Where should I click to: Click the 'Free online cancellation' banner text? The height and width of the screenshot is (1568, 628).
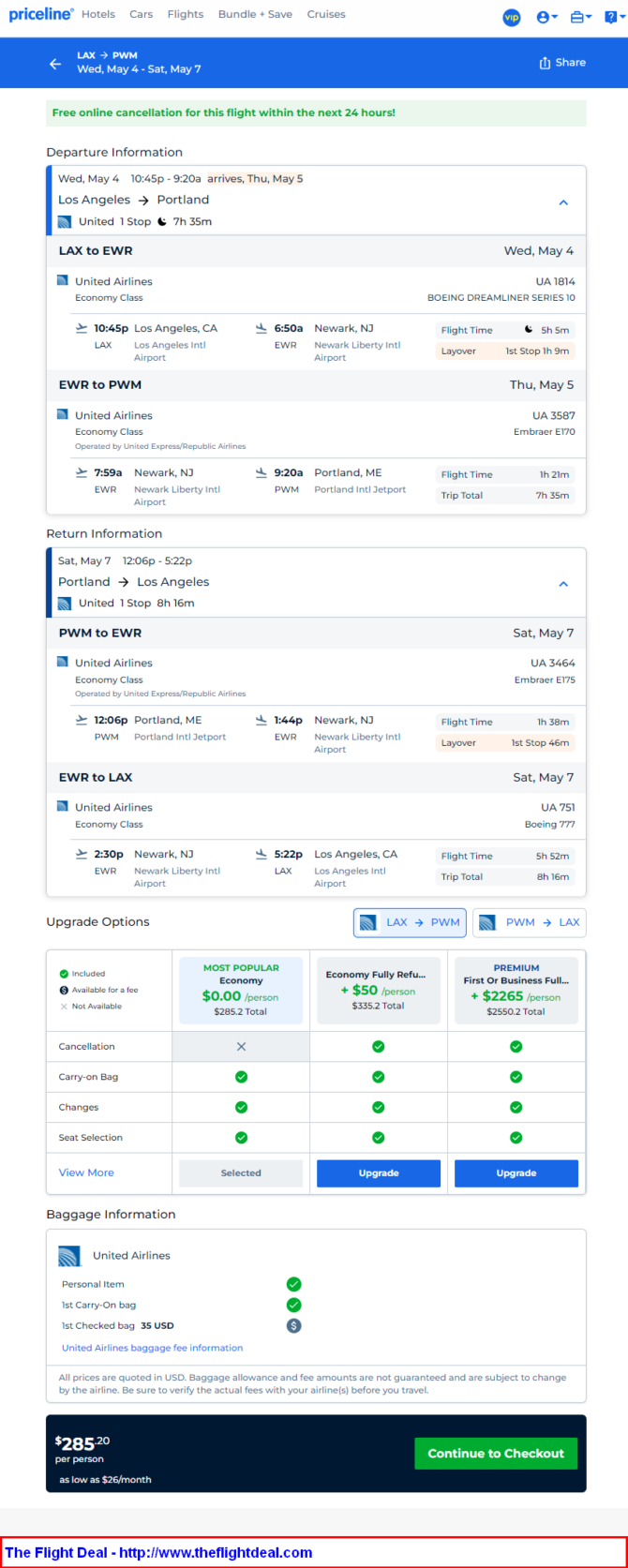(x=224, y=112)
